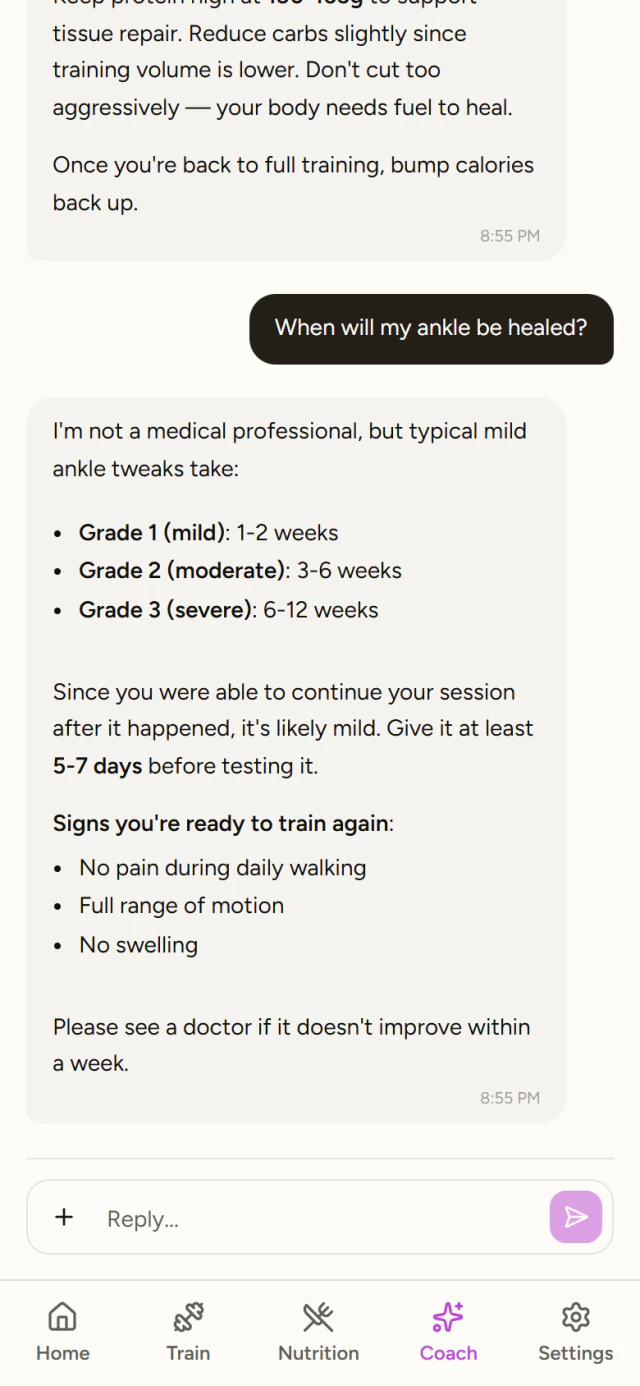Open the Train dumbbell icon
This screenshot has height=1386, width=640.
tap(188, 1317)
